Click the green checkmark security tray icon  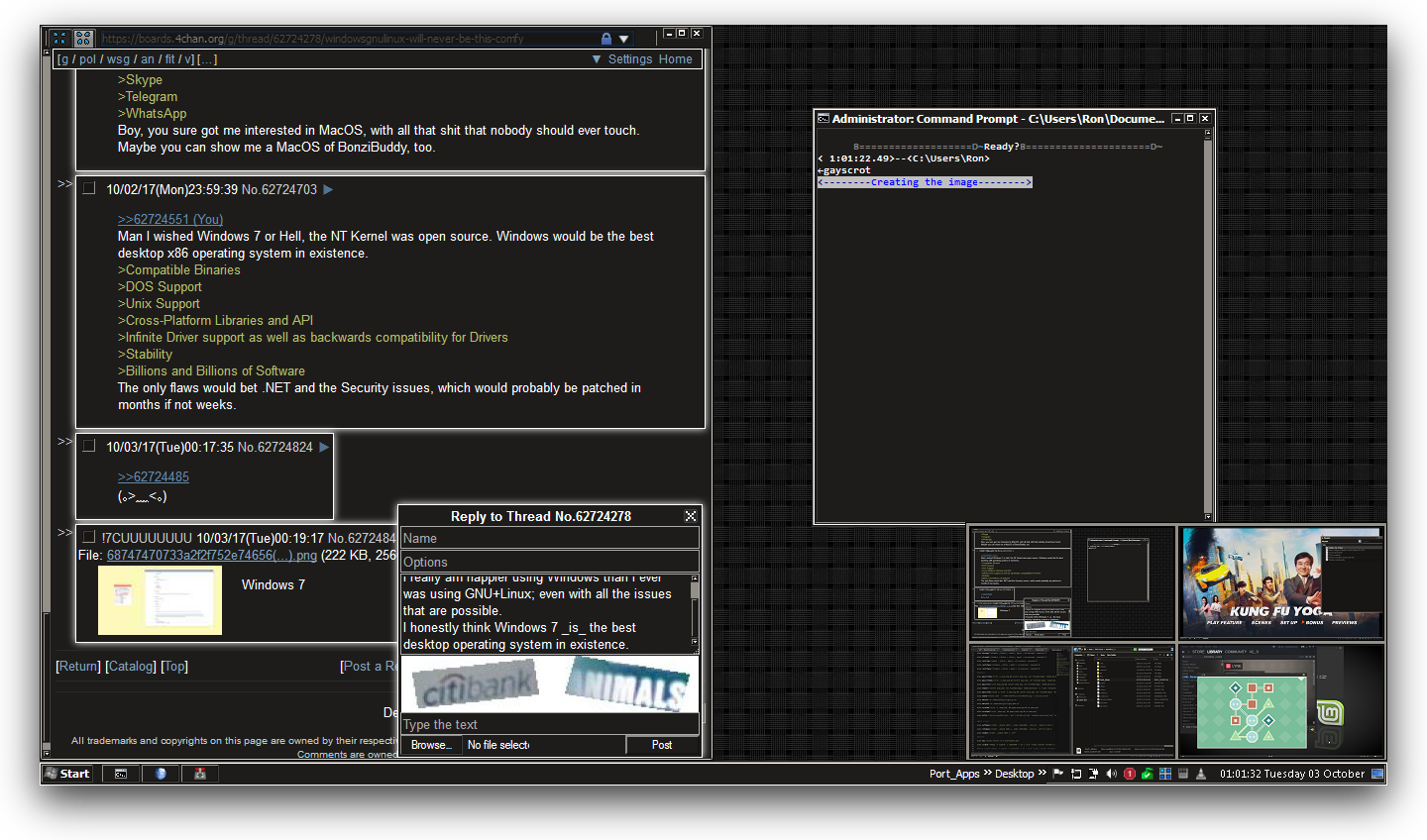point(1147,774)
